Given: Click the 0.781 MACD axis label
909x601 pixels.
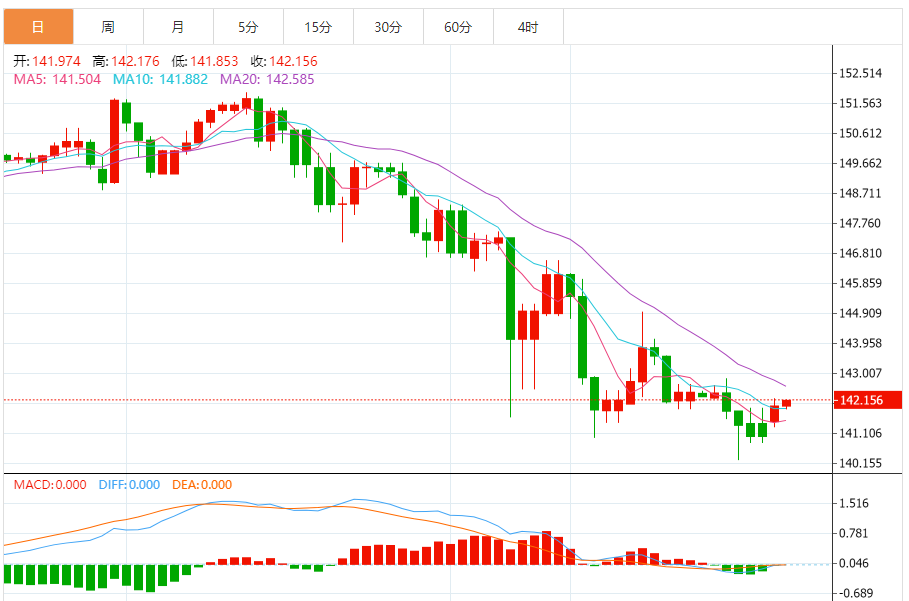Looking at the screenshot, I should pyautogui.click(x=854, y=534).
